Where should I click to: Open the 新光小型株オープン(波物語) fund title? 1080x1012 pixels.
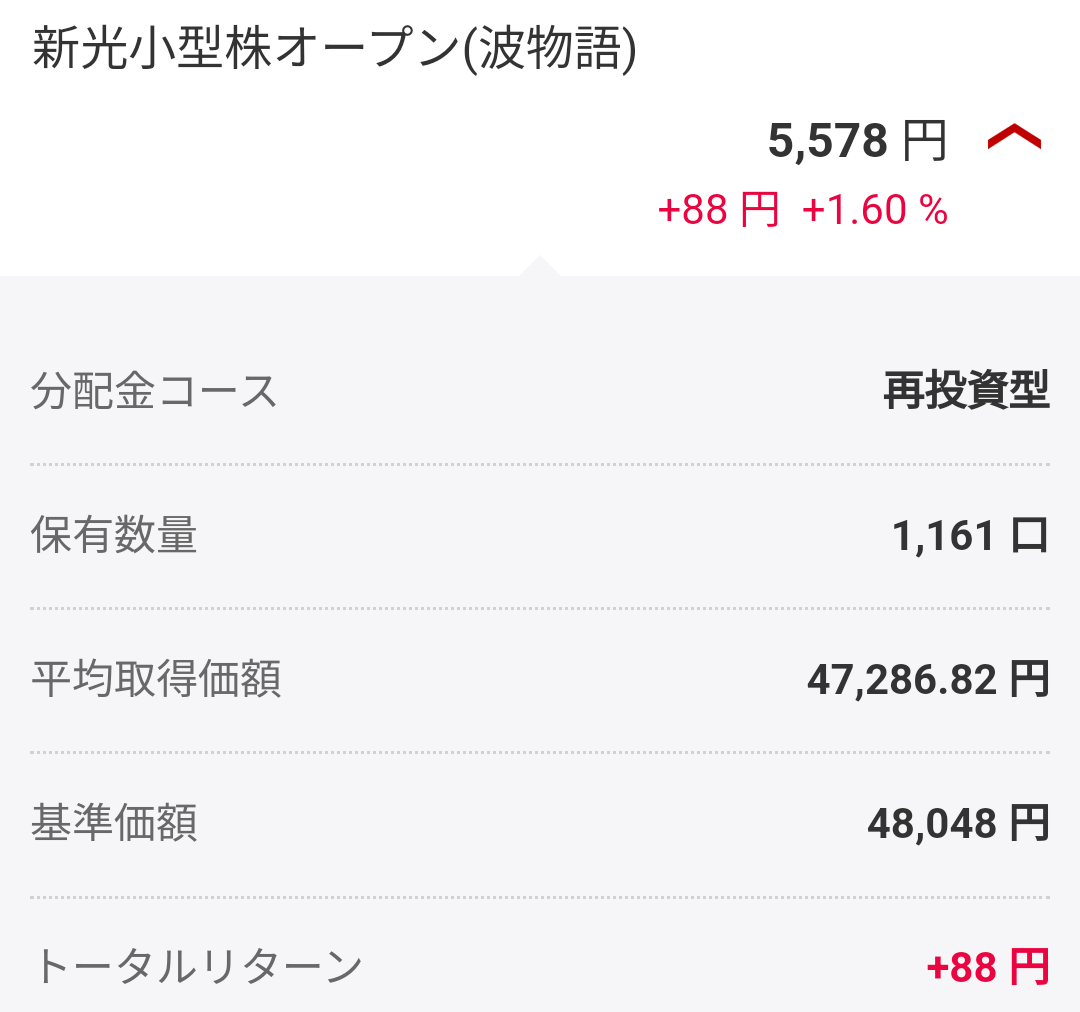pos(334,50)
